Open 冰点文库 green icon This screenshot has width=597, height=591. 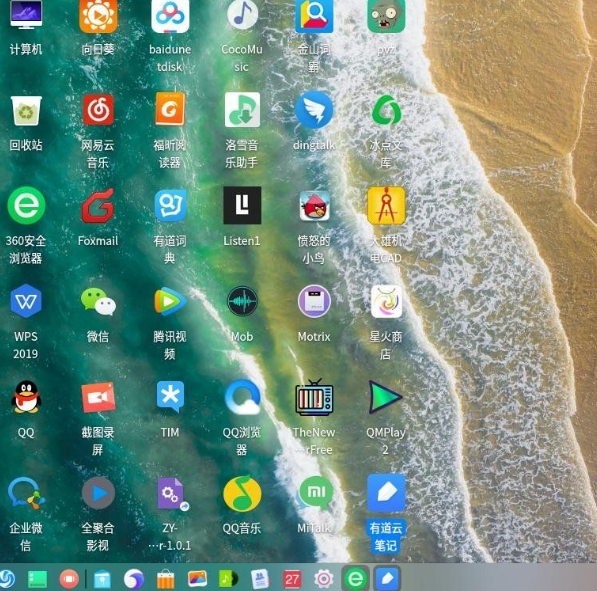(x=386, y=110)
